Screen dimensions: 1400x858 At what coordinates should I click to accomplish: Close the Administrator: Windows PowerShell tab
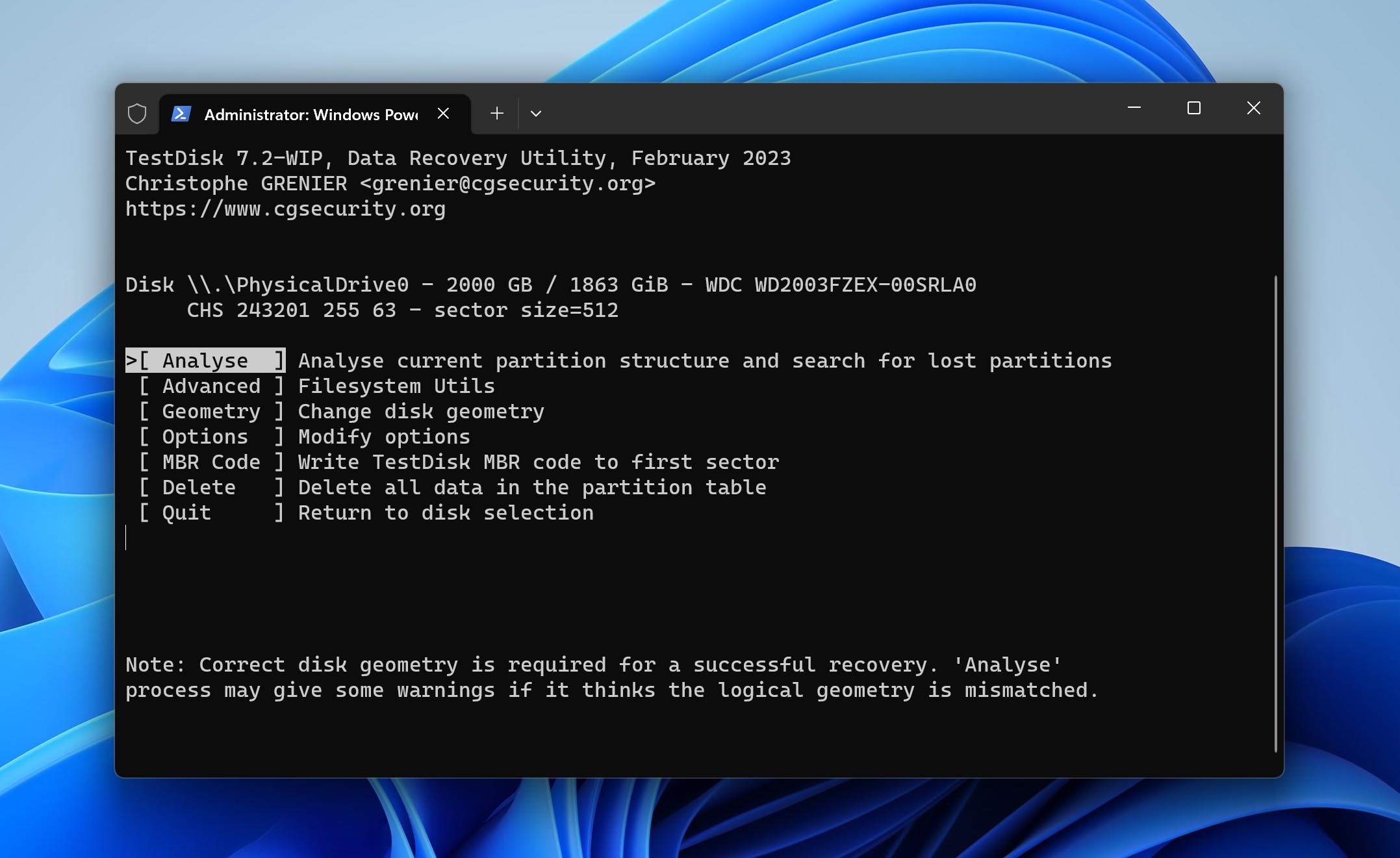point(443,114)
